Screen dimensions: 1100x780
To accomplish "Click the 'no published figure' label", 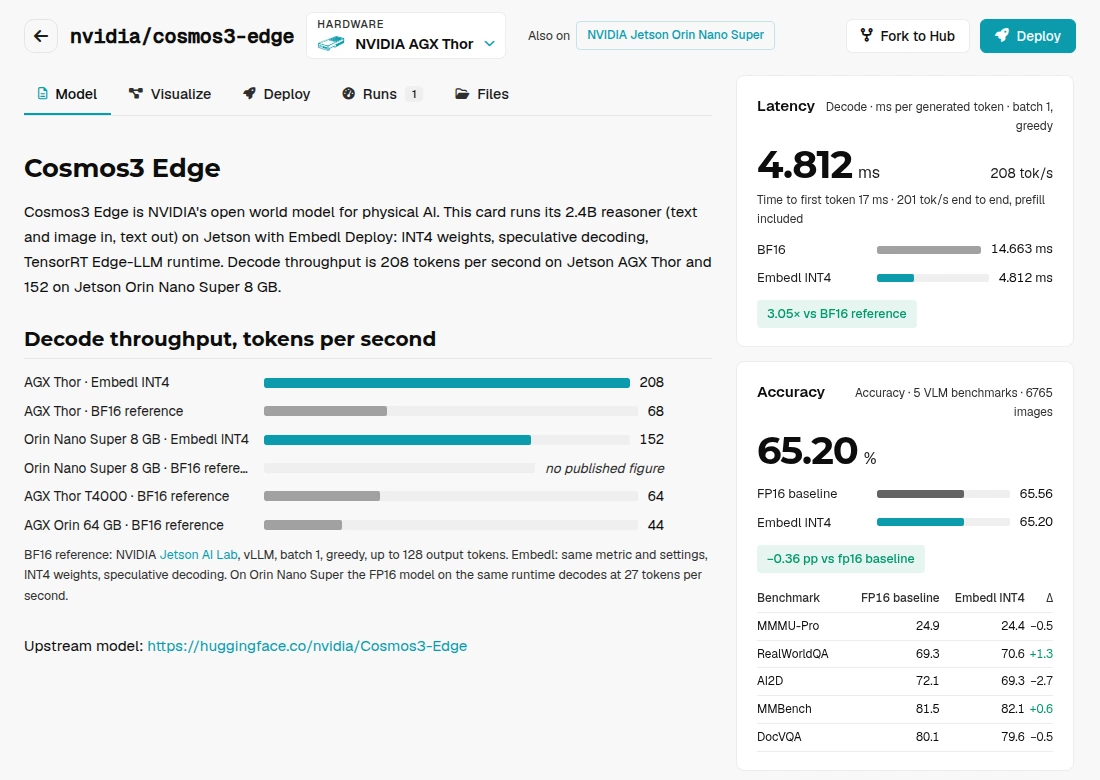I will point(605,469).
